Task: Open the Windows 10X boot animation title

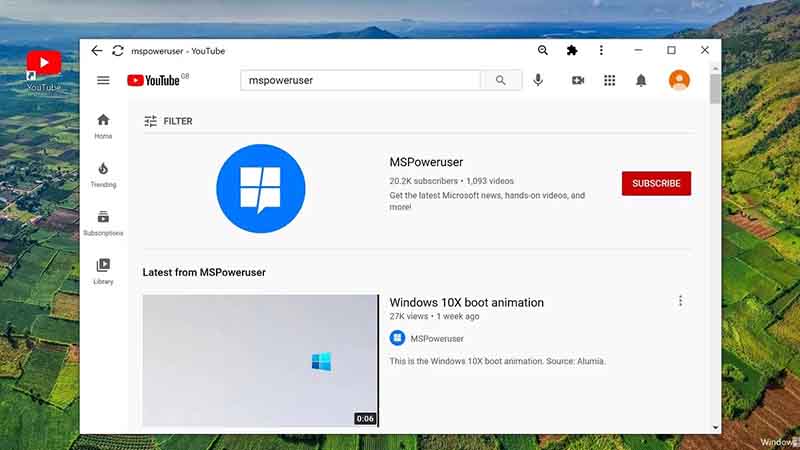Action: [466, 303]
